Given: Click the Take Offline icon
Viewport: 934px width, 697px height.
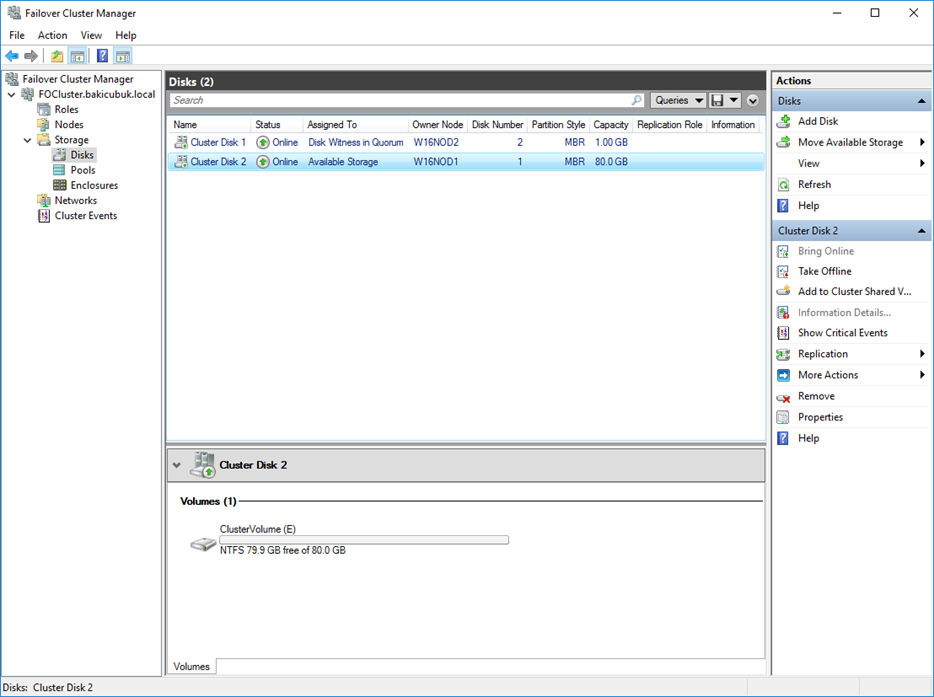Looking at the screenshot, I should point(783,272).
